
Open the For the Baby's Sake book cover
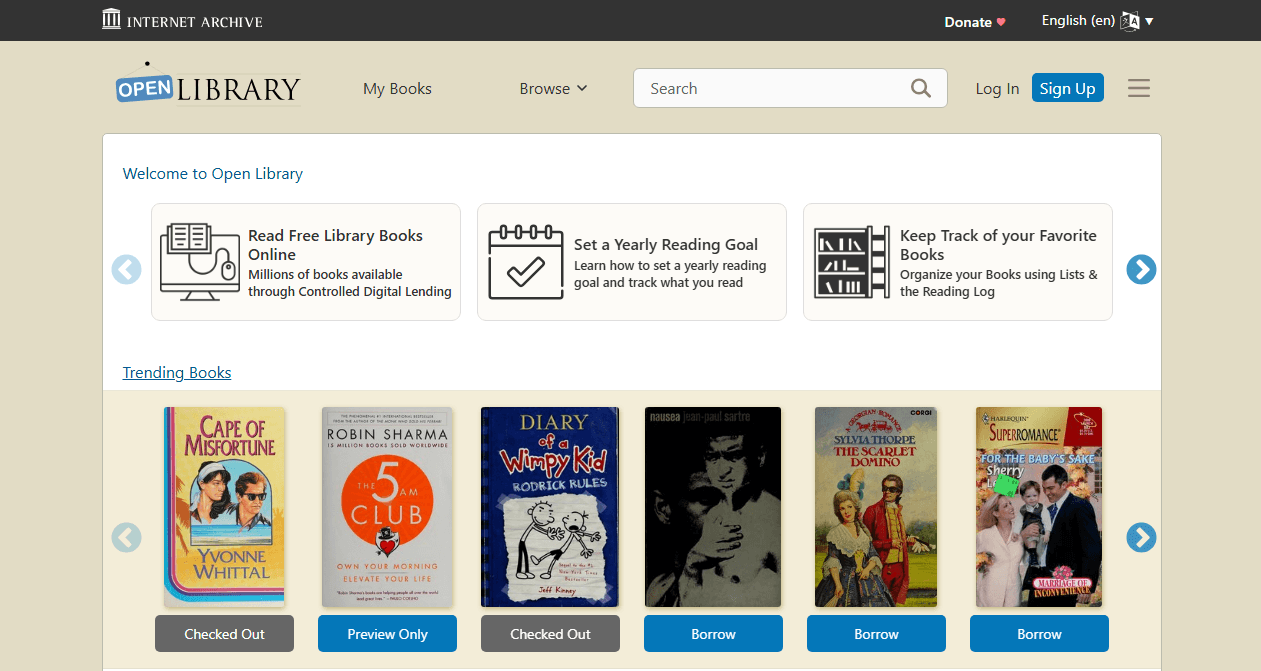1039,507
